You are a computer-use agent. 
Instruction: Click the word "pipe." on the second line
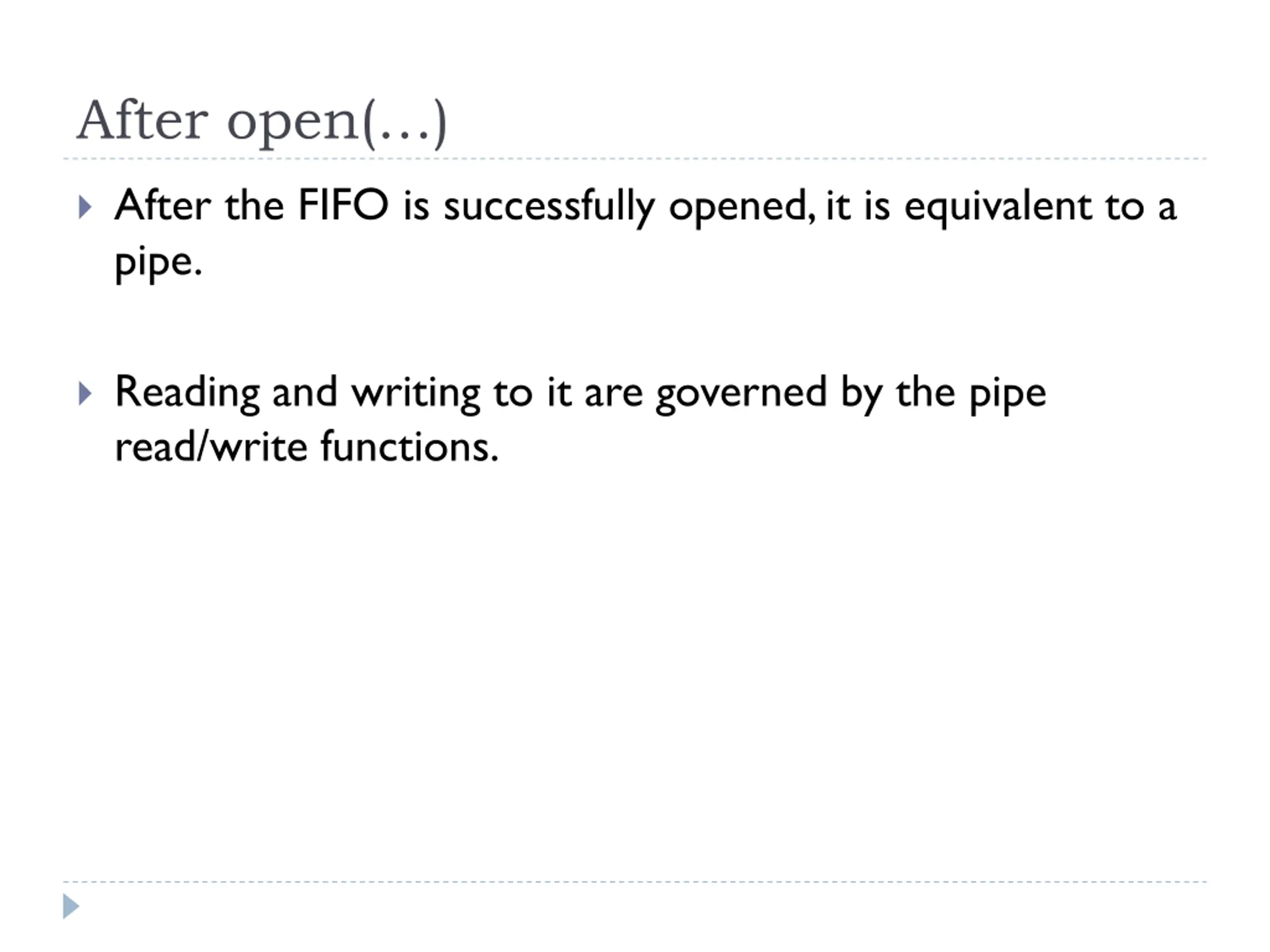coord(158,263)
